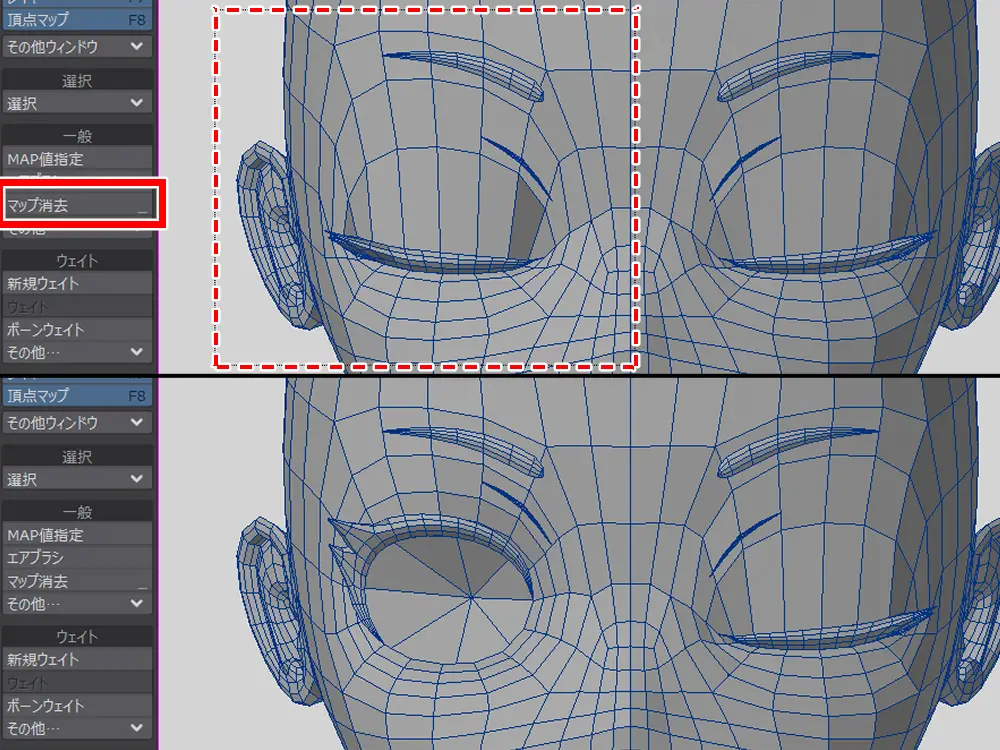Select ボーンウェイト in the lower panel
This screenshot has width=1000, height=750.
click(78, 706)
